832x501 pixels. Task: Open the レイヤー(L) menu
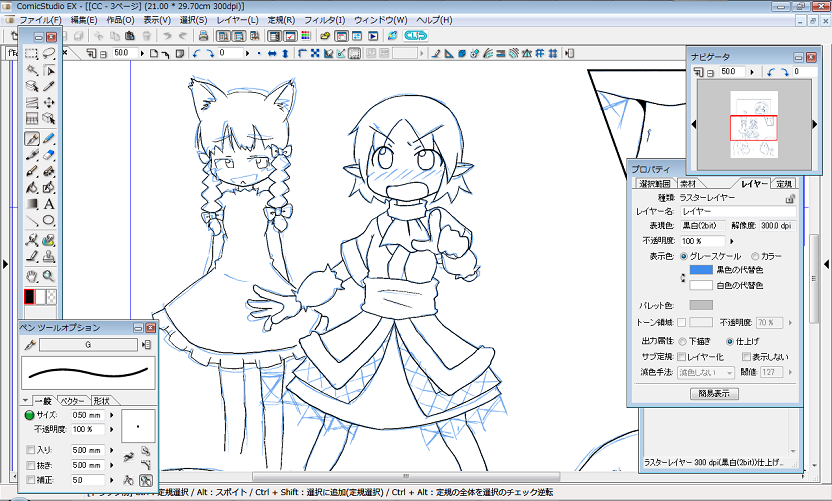pos(237,20)
